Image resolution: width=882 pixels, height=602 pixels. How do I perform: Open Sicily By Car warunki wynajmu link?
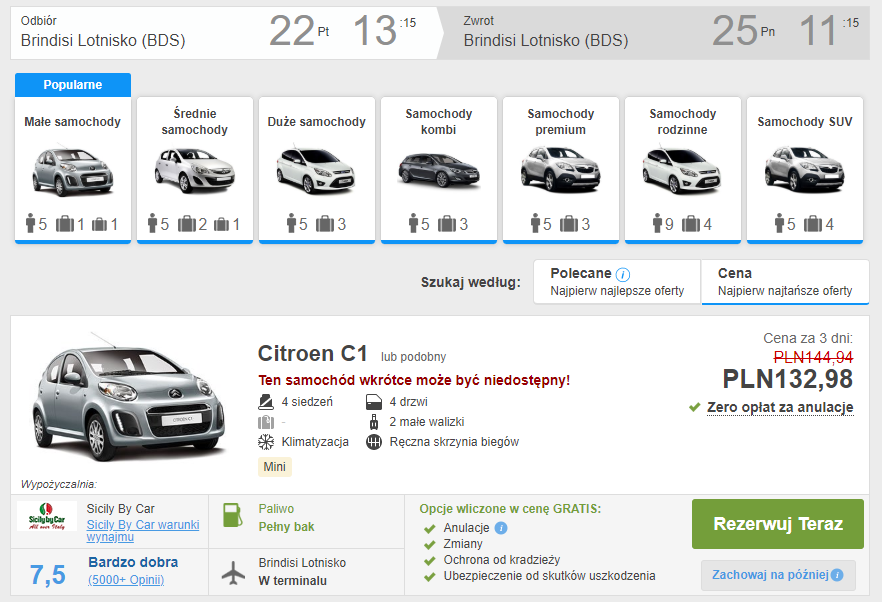tap(142, 531)
